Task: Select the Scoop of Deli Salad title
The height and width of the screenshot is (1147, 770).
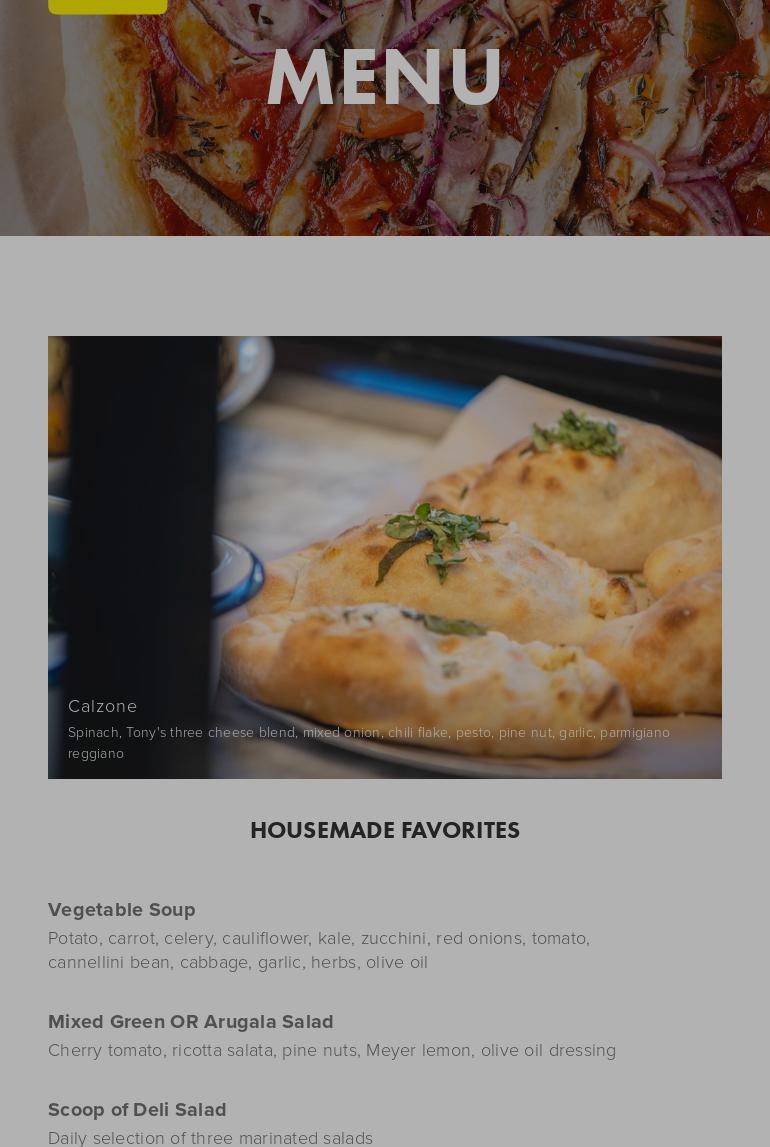Action: coord(137,1110)
